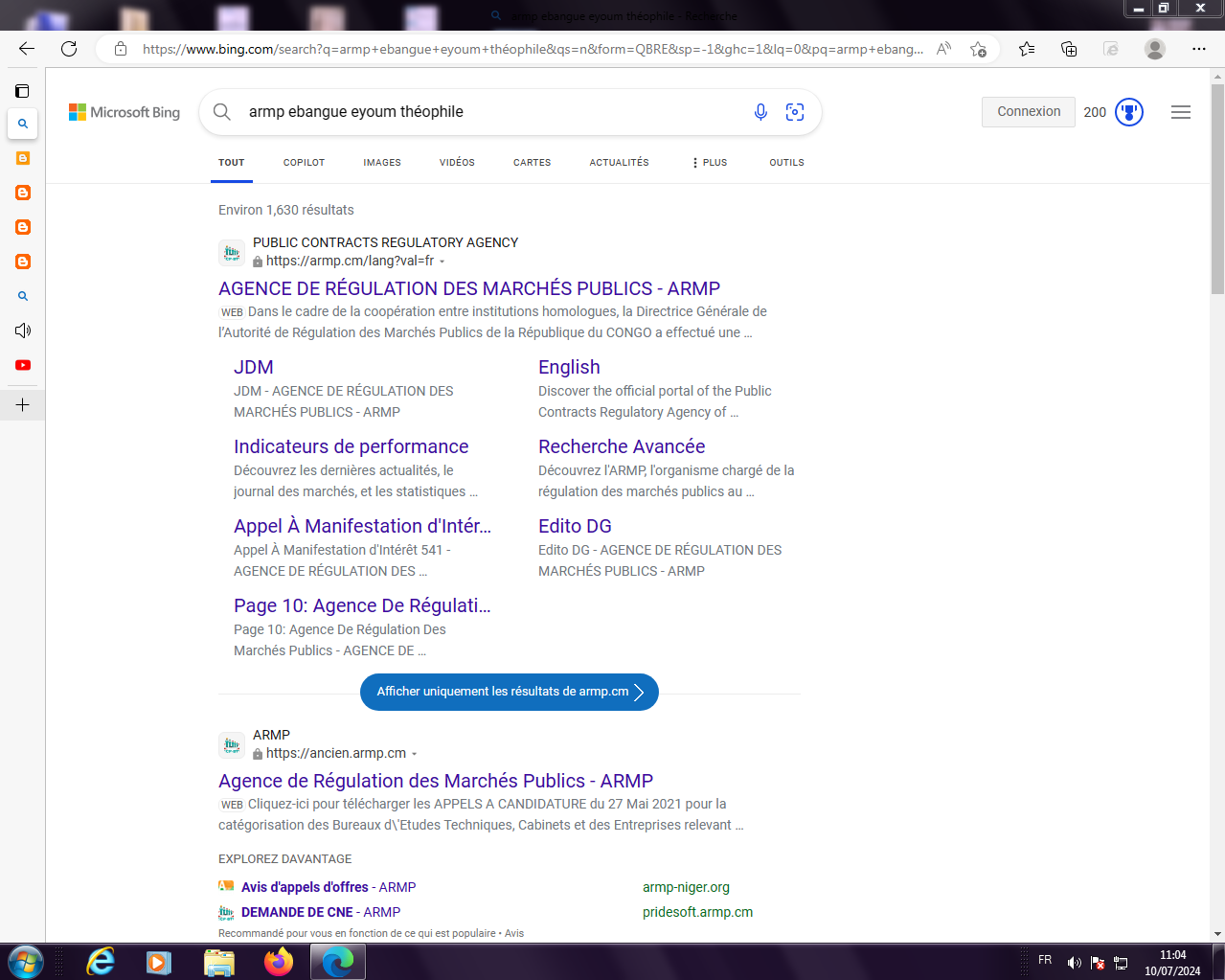
Task: Open the Read aloud icon in address bar
Action: coord(943,49)
